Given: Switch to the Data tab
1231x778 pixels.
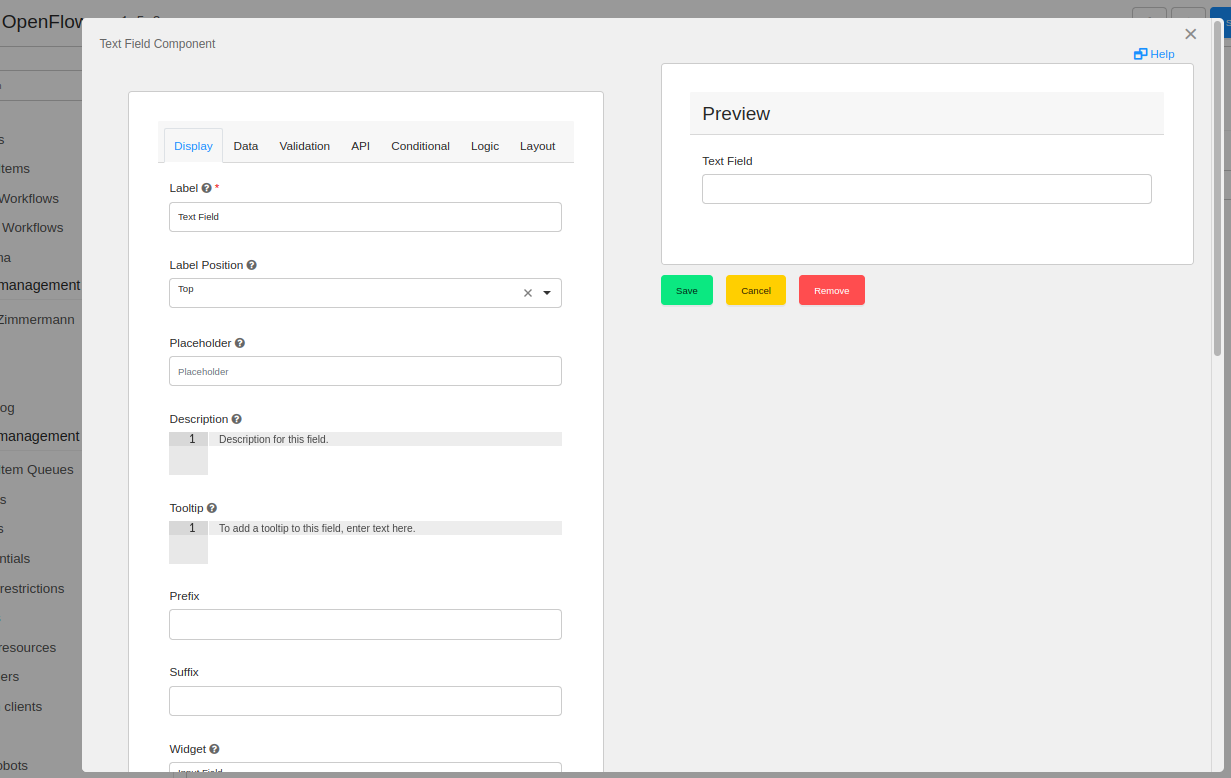Looking at the screenshot, I should (x=245, y=146).
